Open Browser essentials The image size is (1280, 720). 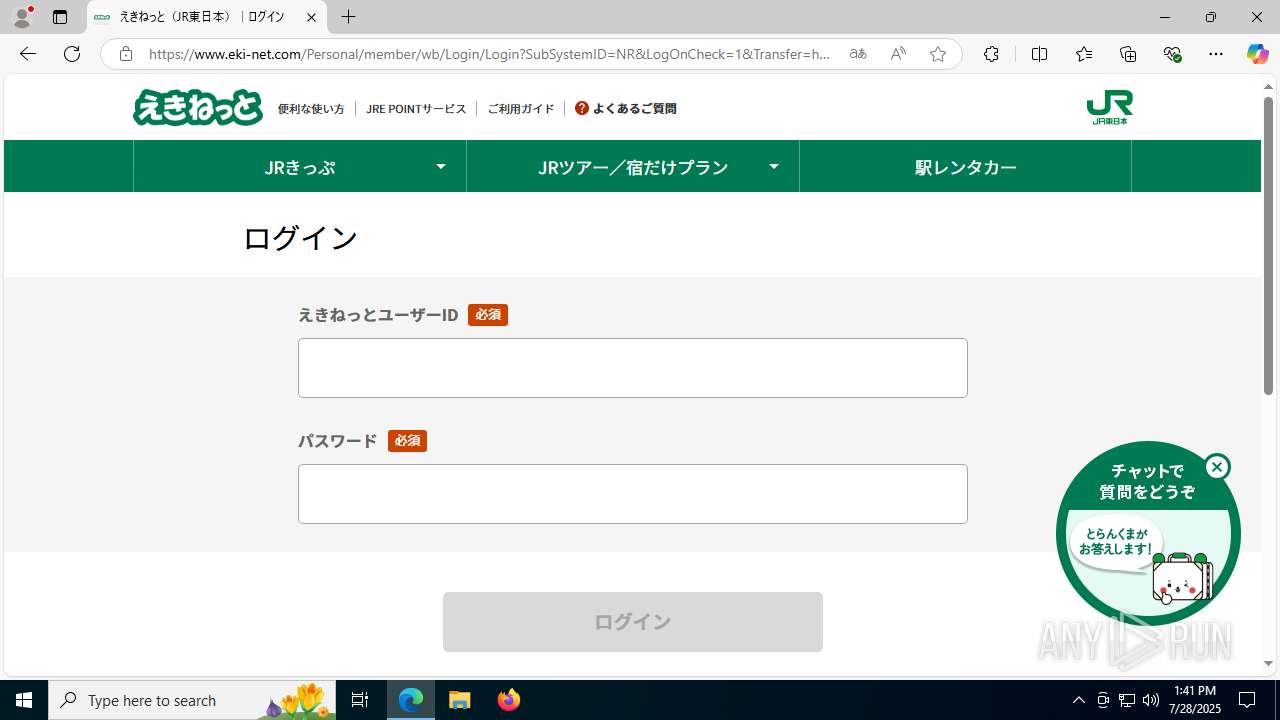pyautogui.click(x=1172, y=54)
